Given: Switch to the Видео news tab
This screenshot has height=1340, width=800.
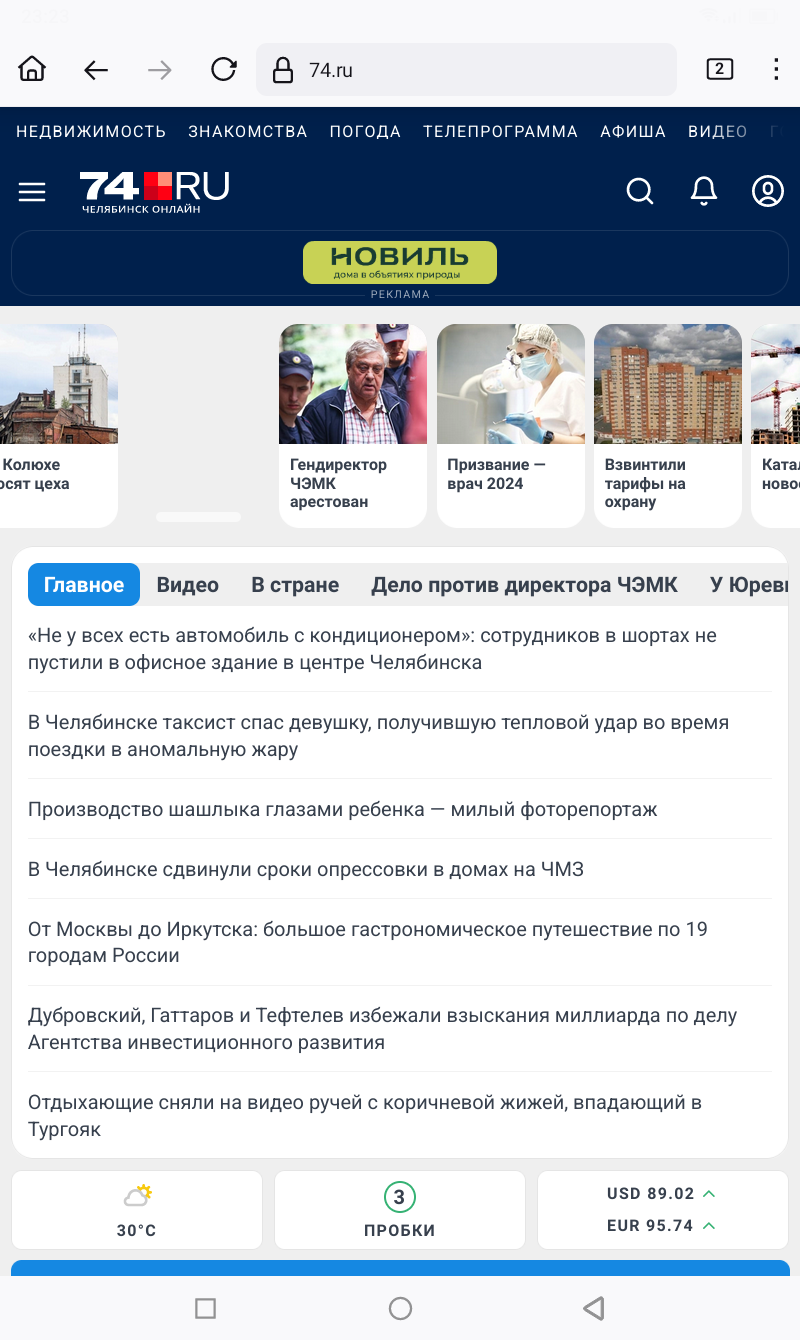Looking at the screenshot, I should click(x=187, y=585).
